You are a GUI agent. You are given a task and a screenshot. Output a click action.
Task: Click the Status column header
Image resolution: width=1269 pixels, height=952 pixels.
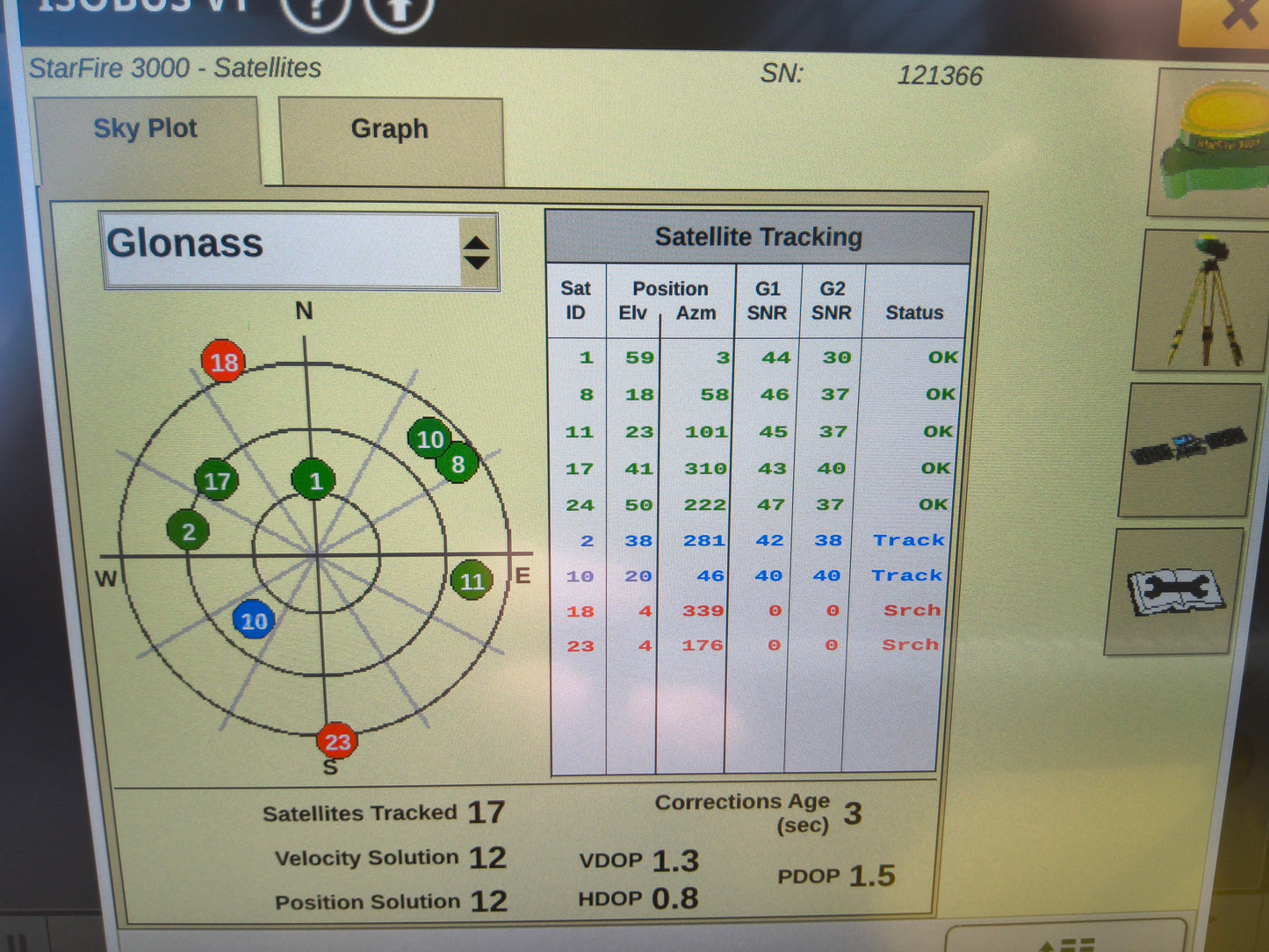coord(914,313)
